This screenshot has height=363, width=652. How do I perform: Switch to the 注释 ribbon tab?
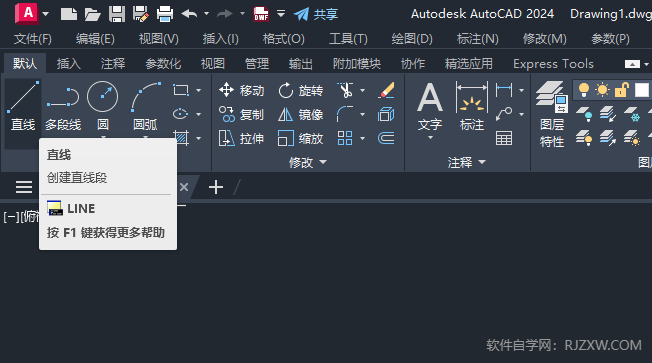[x=113, y=64]
